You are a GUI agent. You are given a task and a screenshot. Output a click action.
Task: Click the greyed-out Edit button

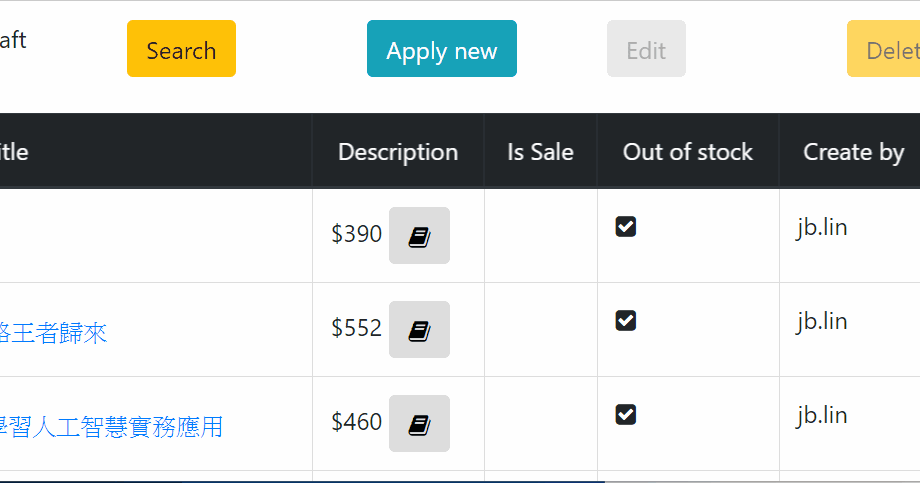click(646, 49)
